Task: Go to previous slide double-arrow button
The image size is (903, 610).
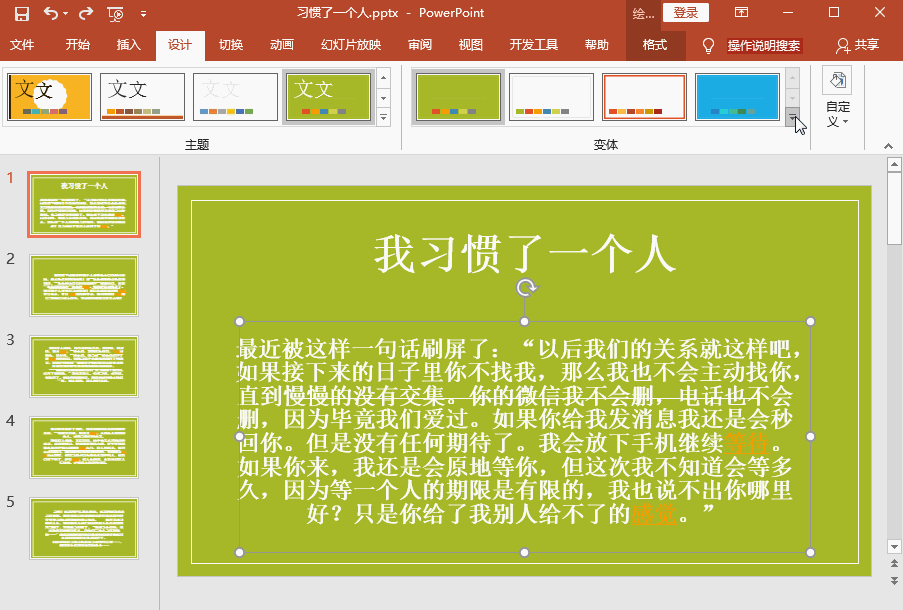Action: pos(894,563)
